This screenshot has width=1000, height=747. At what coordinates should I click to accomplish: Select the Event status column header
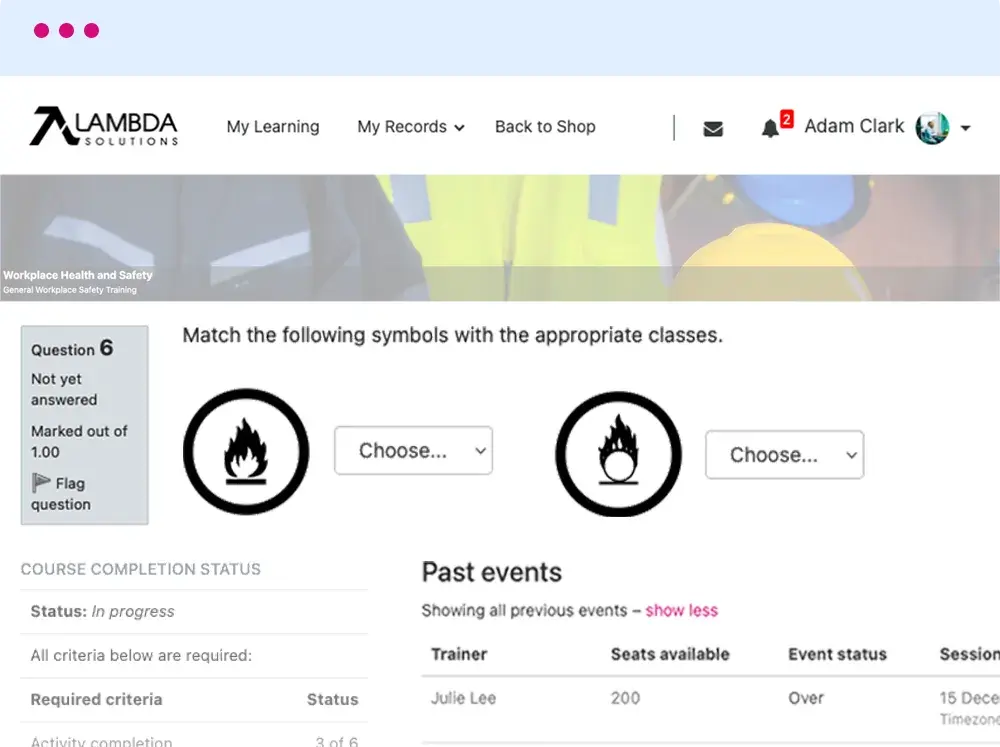point(837,655)
